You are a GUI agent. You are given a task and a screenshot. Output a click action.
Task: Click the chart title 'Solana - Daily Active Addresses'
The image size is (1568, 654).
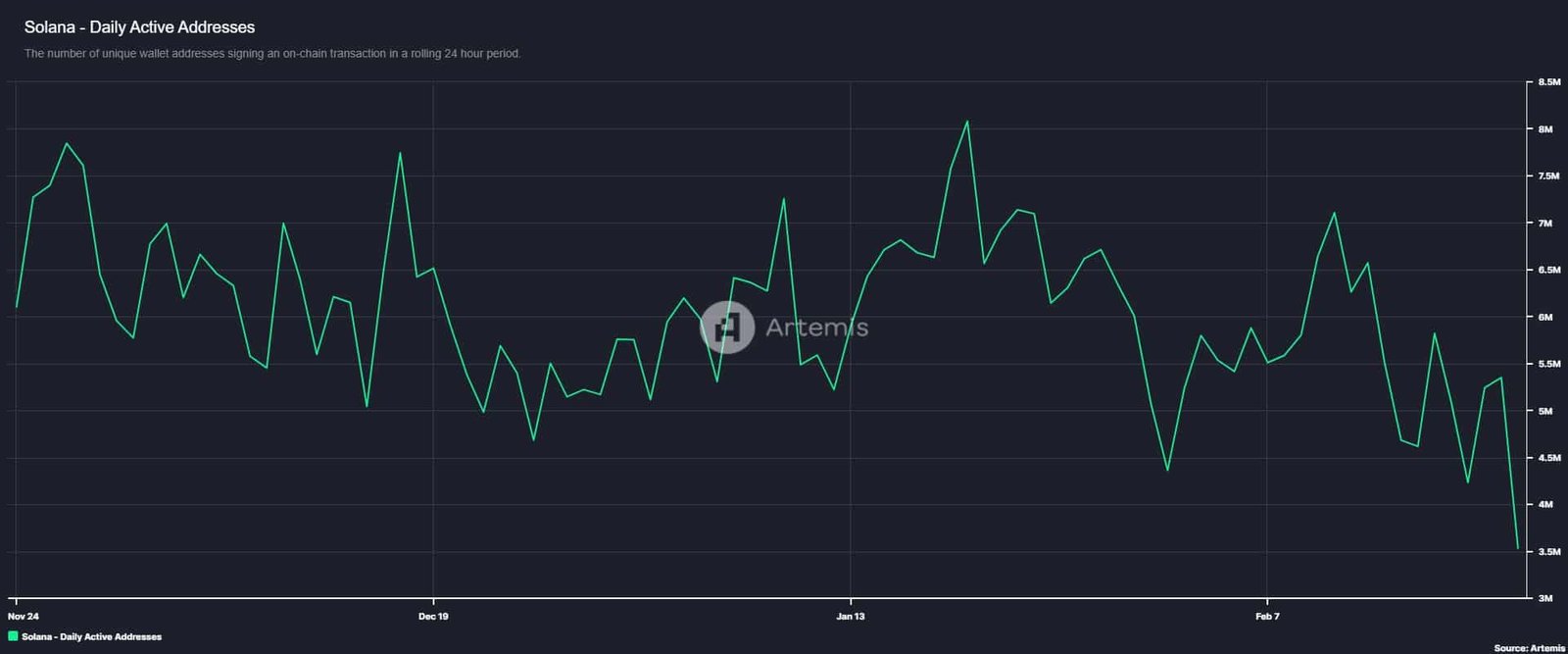(x=139, y=27)
